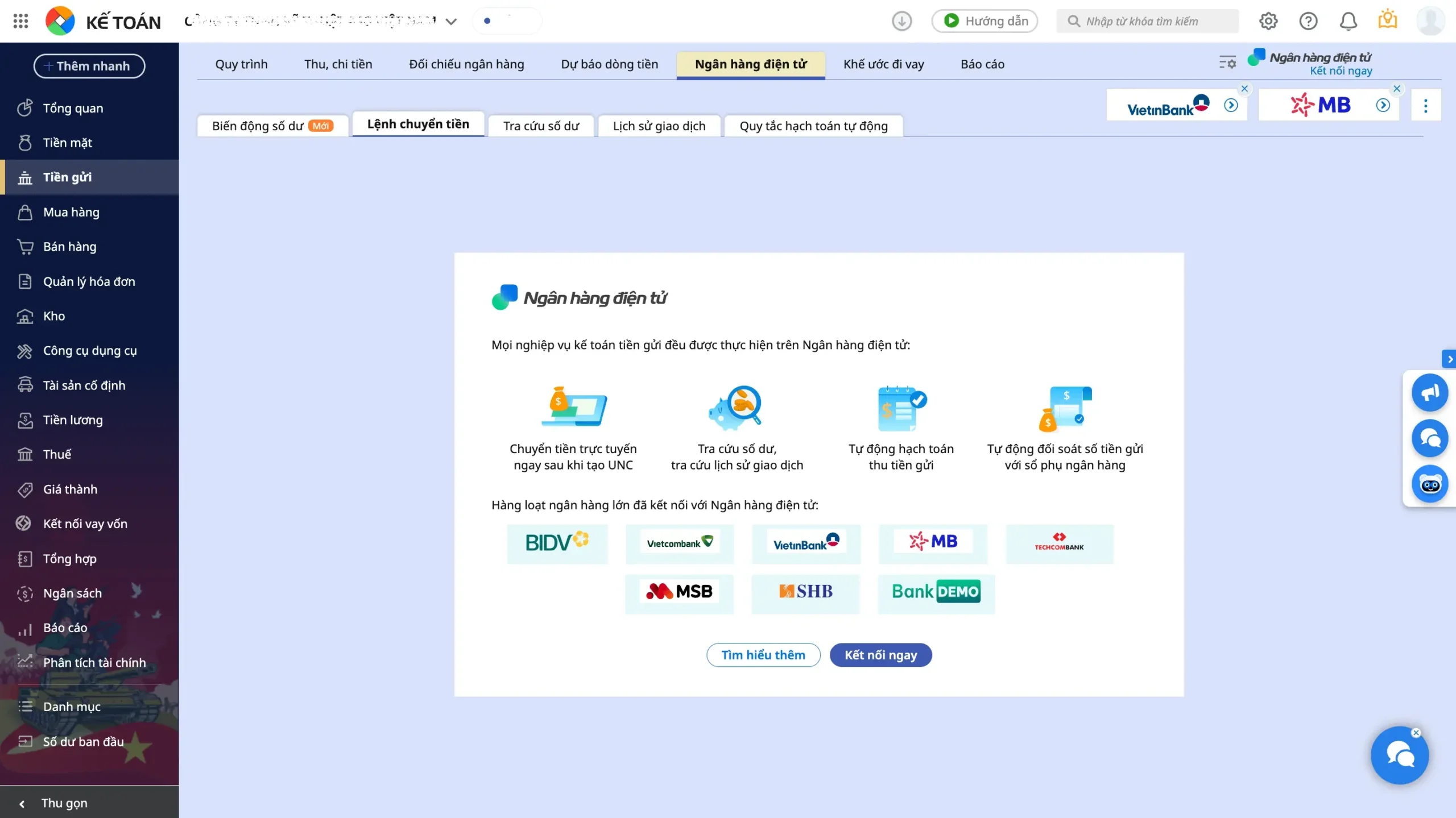Open the help question mark icon
This screenshot has width=1456, height=818.
click(x=1308, y=21)
